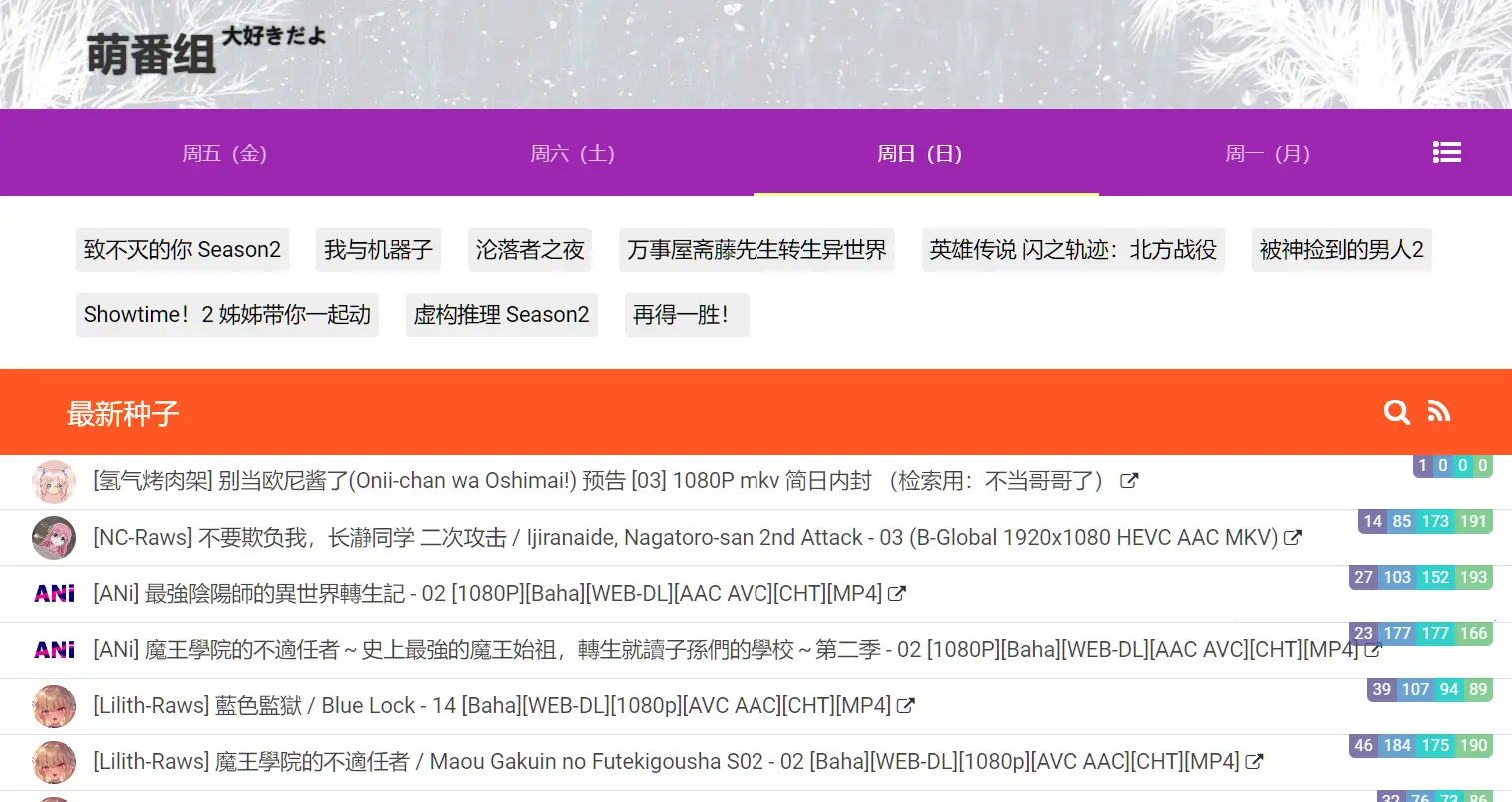Select the 周日（日）tab
This screenshot has width=1512, height=802.
coord(919,153)
